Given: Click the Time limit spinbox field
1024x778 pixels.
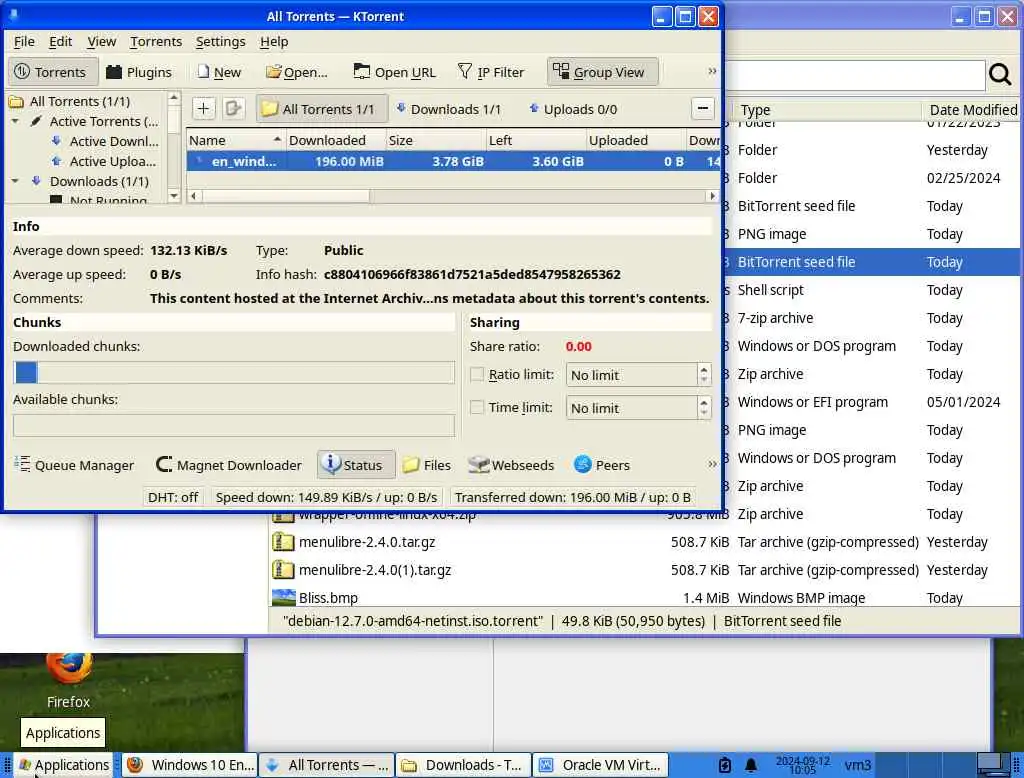Looking at the screenshot, I should (x=631, y=408).
